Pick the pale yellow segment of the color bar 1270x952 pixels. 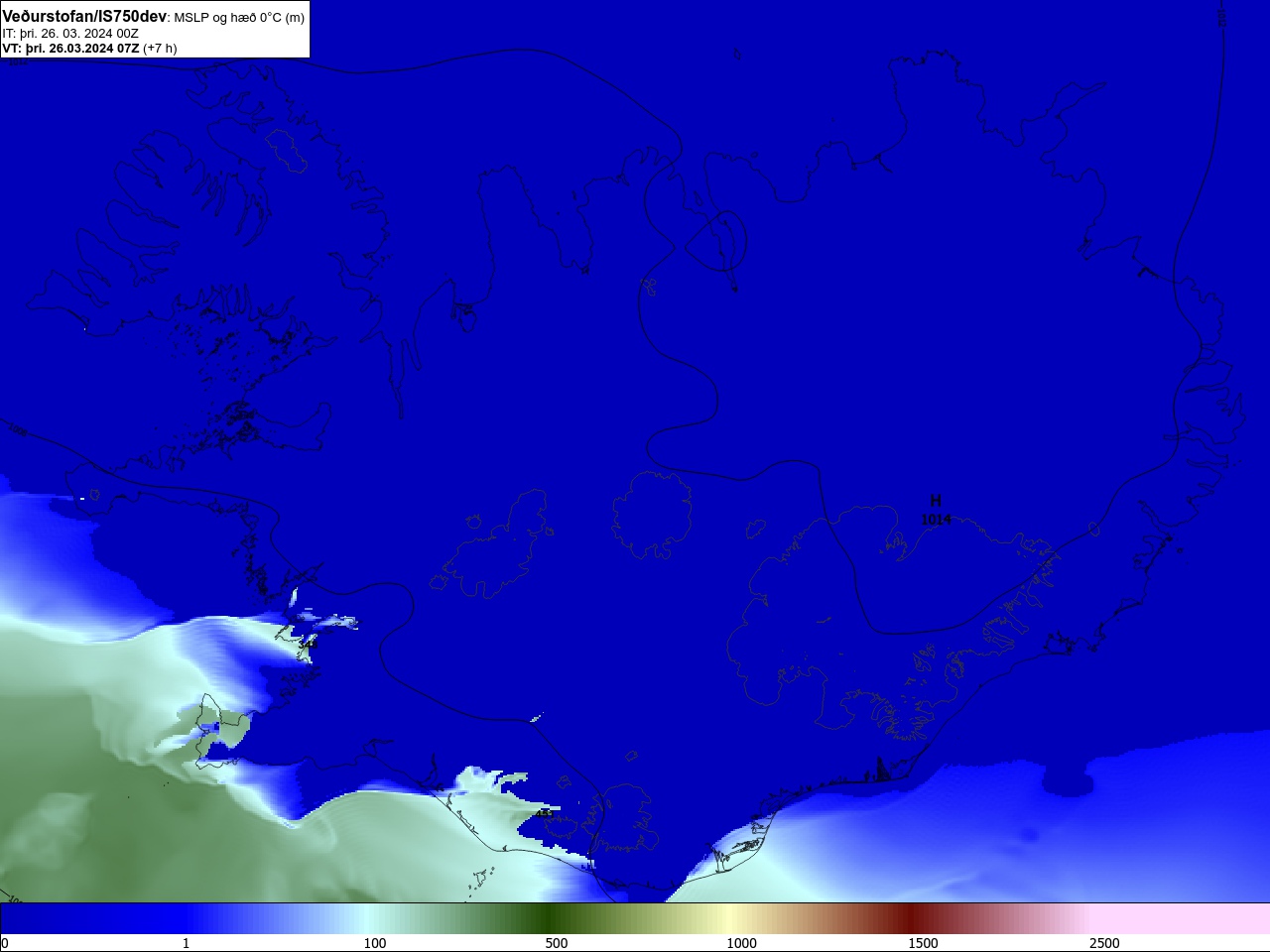click(729, 918)
